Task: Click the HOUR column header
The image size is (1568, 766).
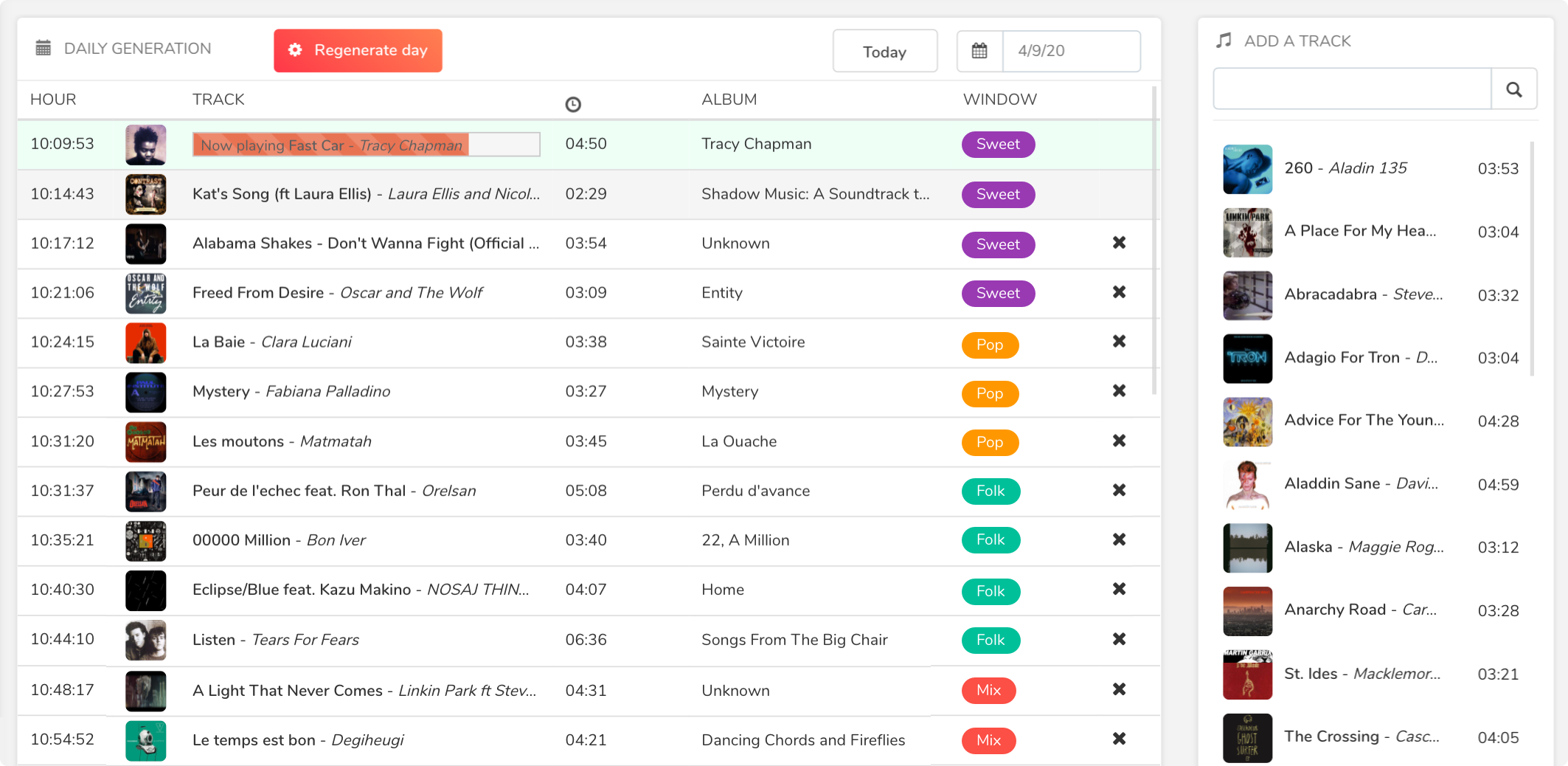Action: (x=53, y=100)
